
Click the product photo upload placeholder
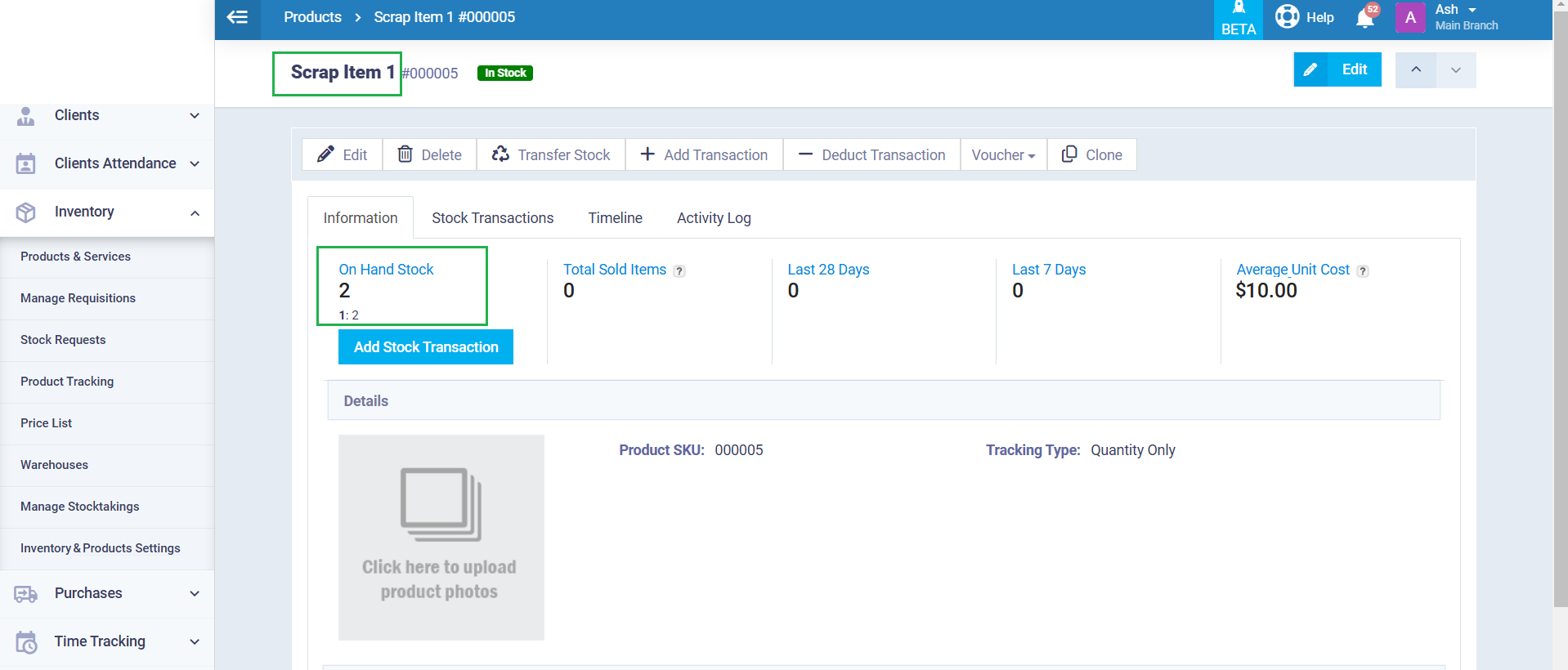[x=441, y=537]
